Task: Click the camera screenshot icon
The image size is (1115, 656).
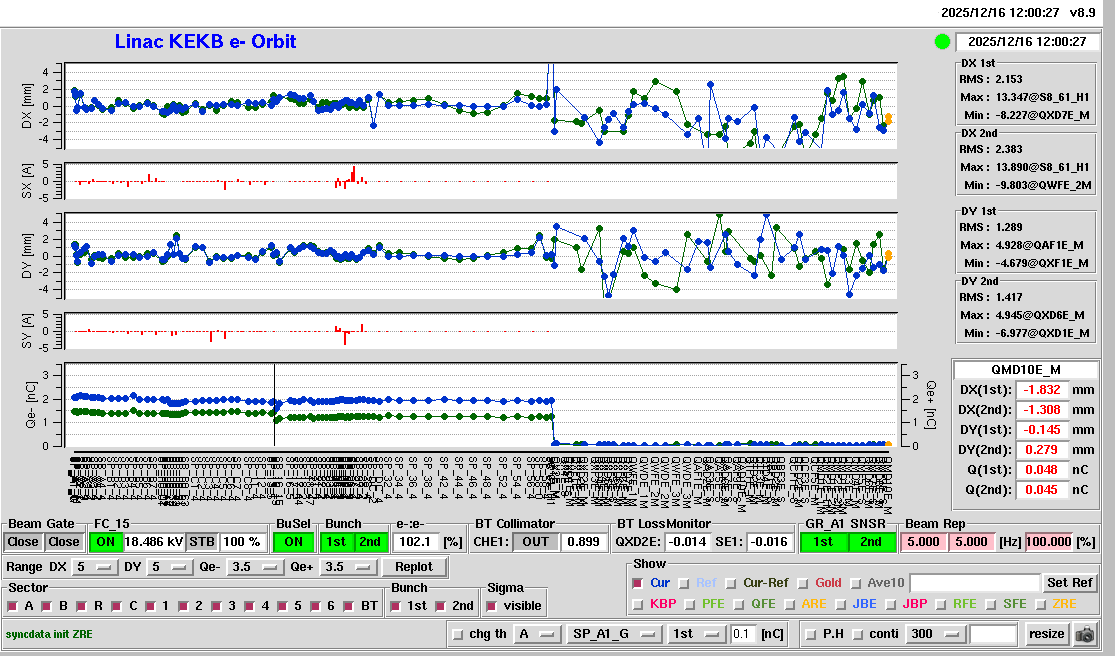Action: [x=1083, y=634]
